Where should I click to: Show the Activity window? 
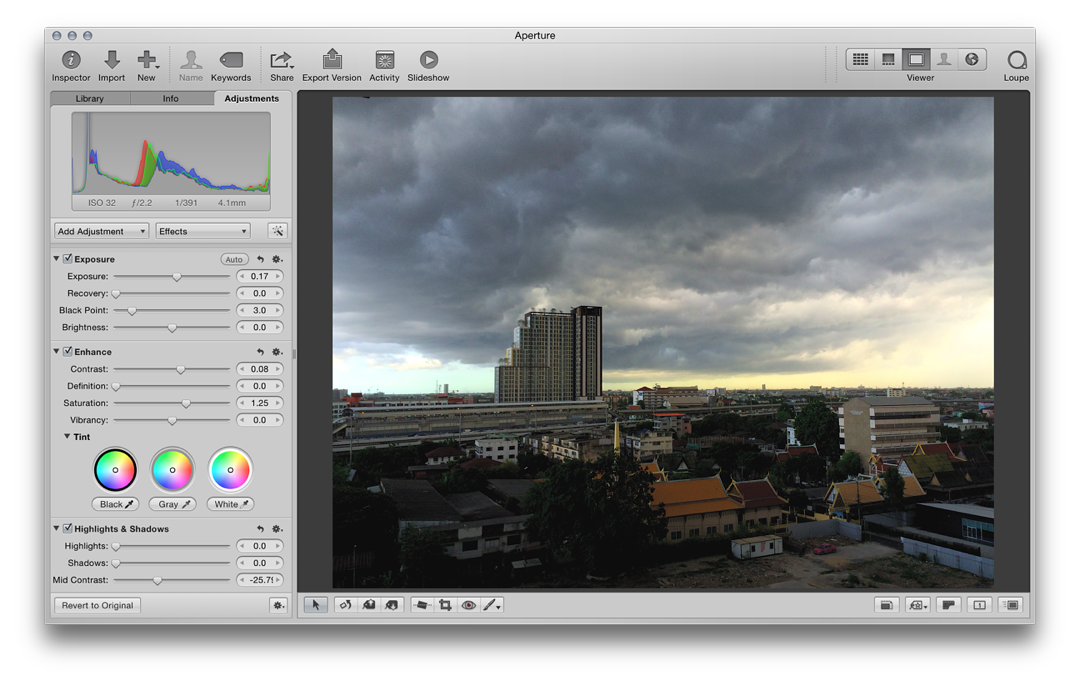point(384,66)
